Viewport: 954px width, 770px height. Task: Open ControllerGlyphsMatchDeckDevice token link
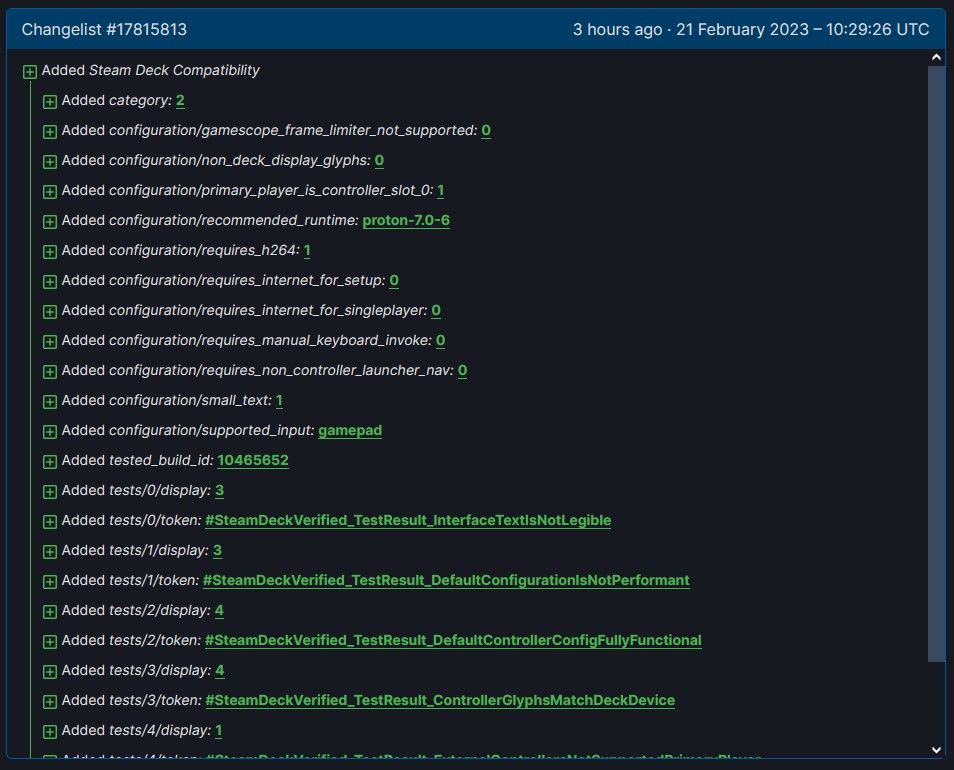click(x=440, y=701)
